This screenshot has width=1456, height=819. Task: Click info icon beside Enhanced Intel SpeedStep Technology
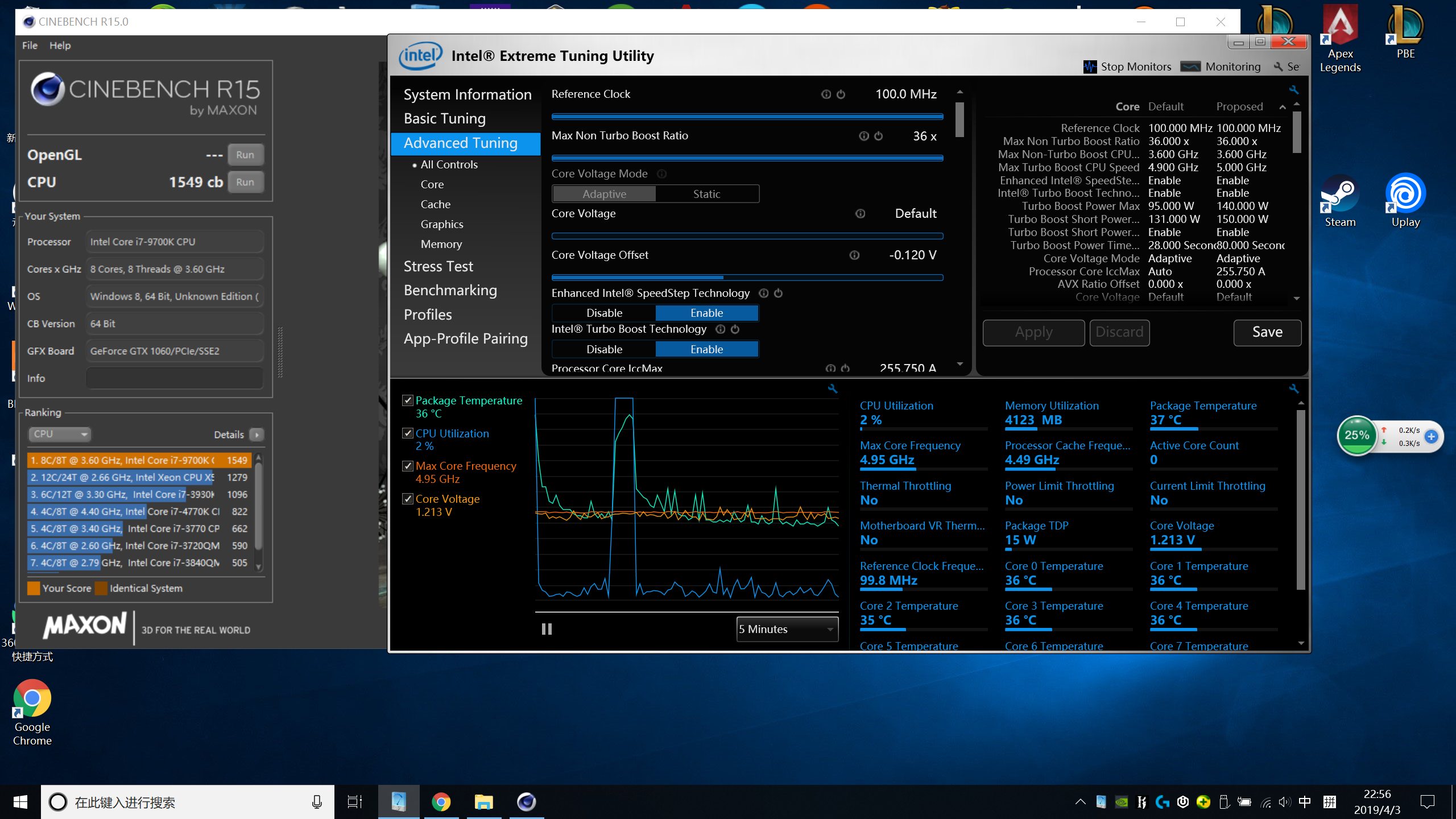click(x=764, y=293)
